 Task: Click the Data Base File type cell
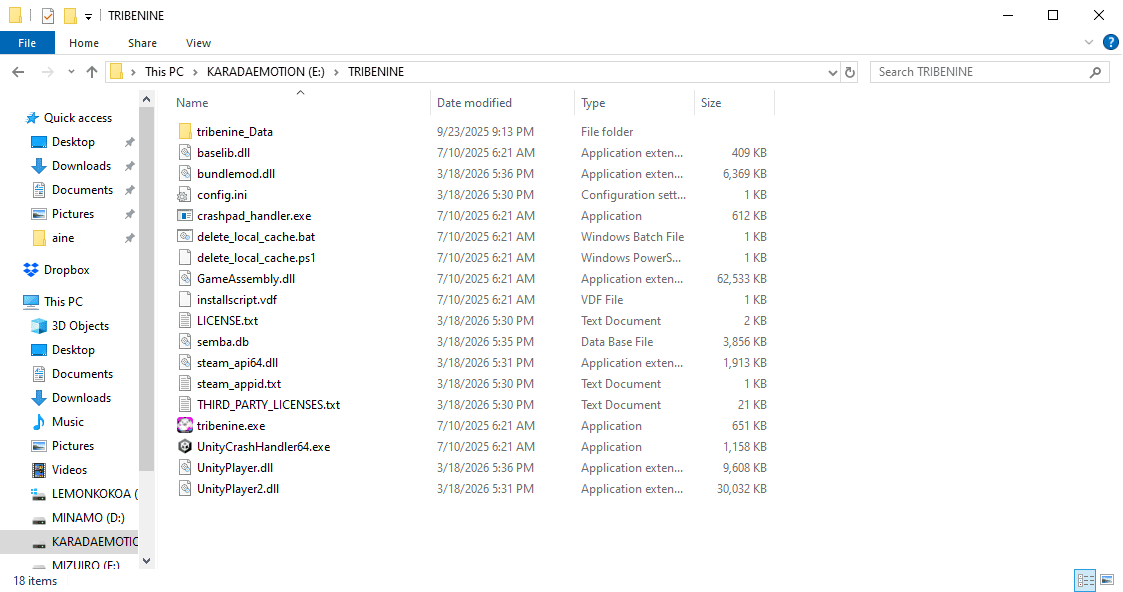tap(617, 342)
